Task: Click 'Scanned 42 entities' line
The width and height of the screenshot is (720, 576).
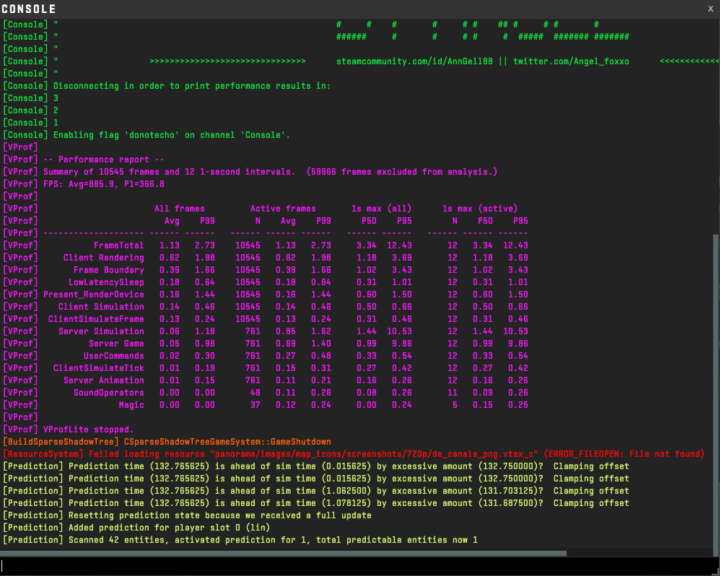Action: coord(240,540)
